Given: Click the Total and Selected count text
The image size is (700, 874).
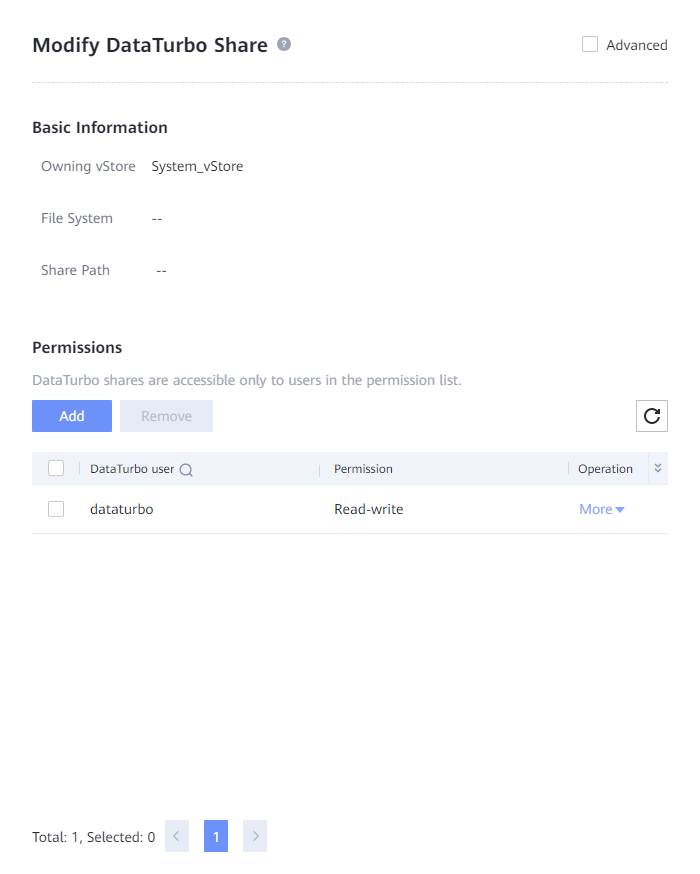Looking at the screenshot, I should point(93,837).
